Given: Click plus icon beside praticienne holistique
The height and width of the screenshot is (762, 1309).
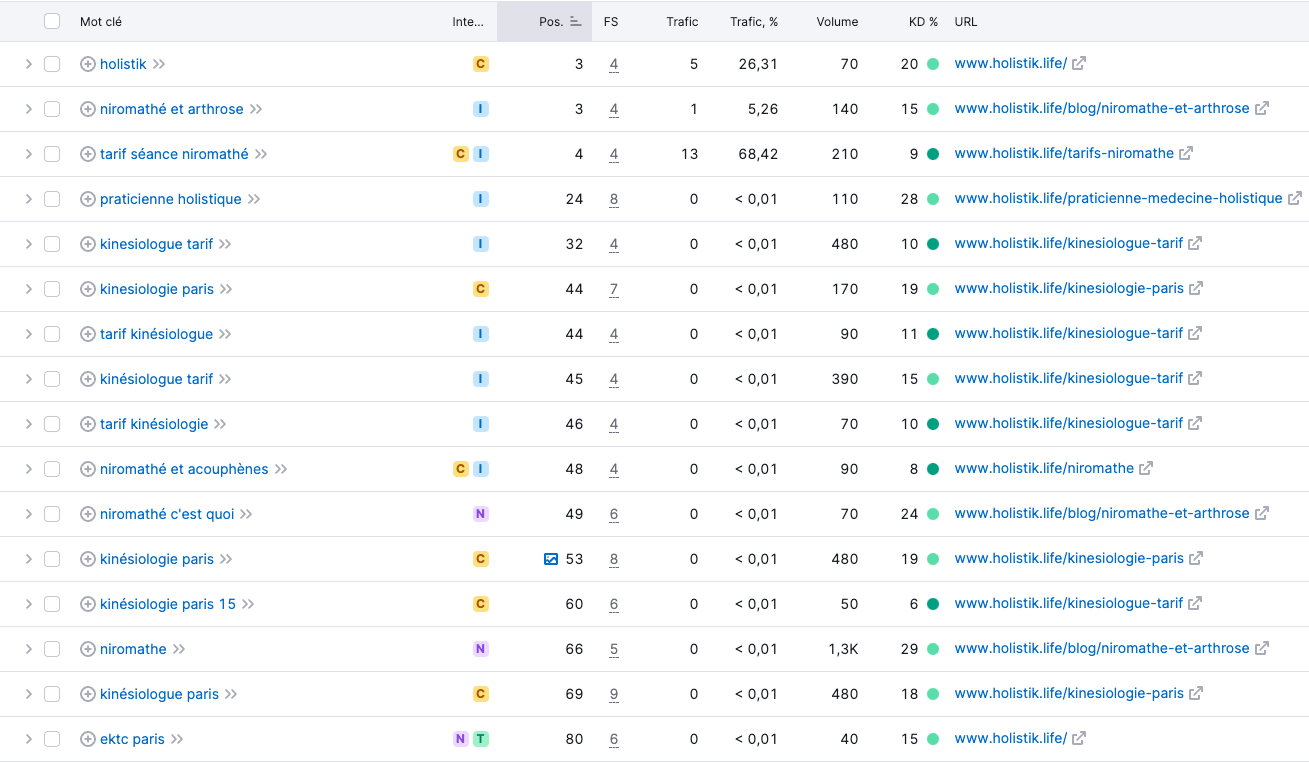Looking at the screenshot, I should click(x=88, y=199).
